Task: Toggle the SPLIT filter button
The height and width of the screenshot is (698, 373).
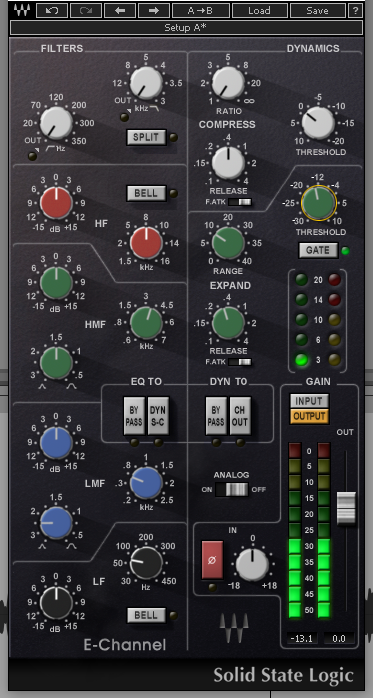Action: [146, 137]
